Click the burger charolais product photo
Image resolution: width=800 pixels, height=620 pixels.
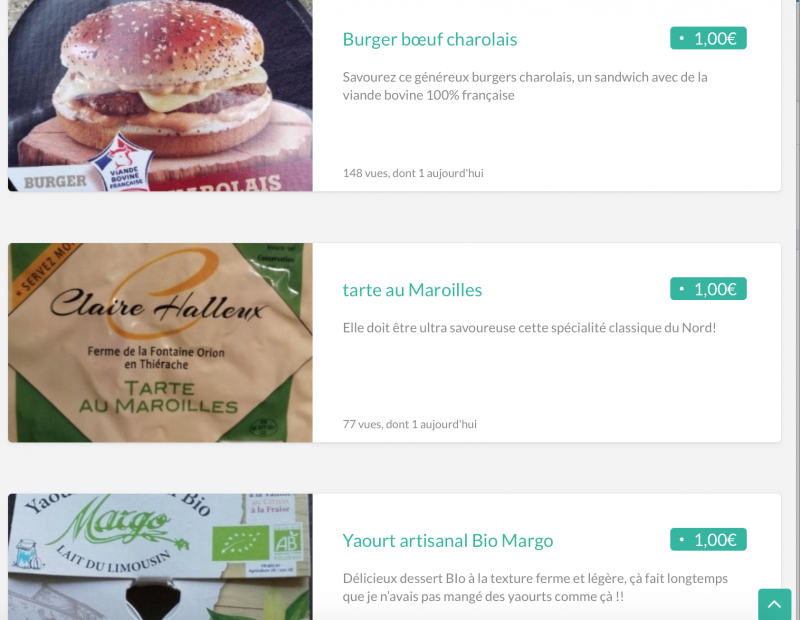tap(160, 95)
